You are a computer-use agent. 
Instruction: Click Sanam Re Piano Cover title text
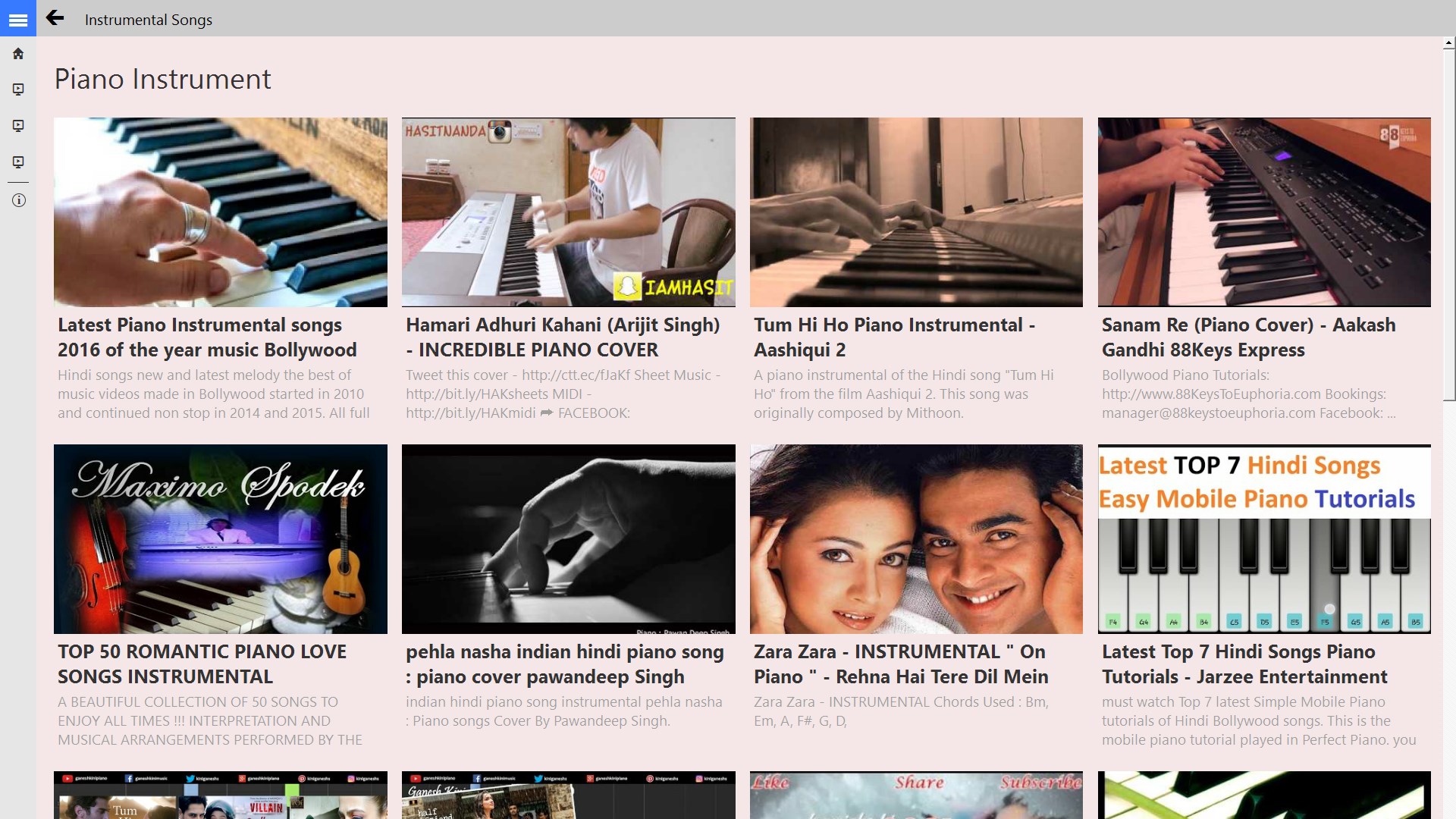(x=1248, y=337)
